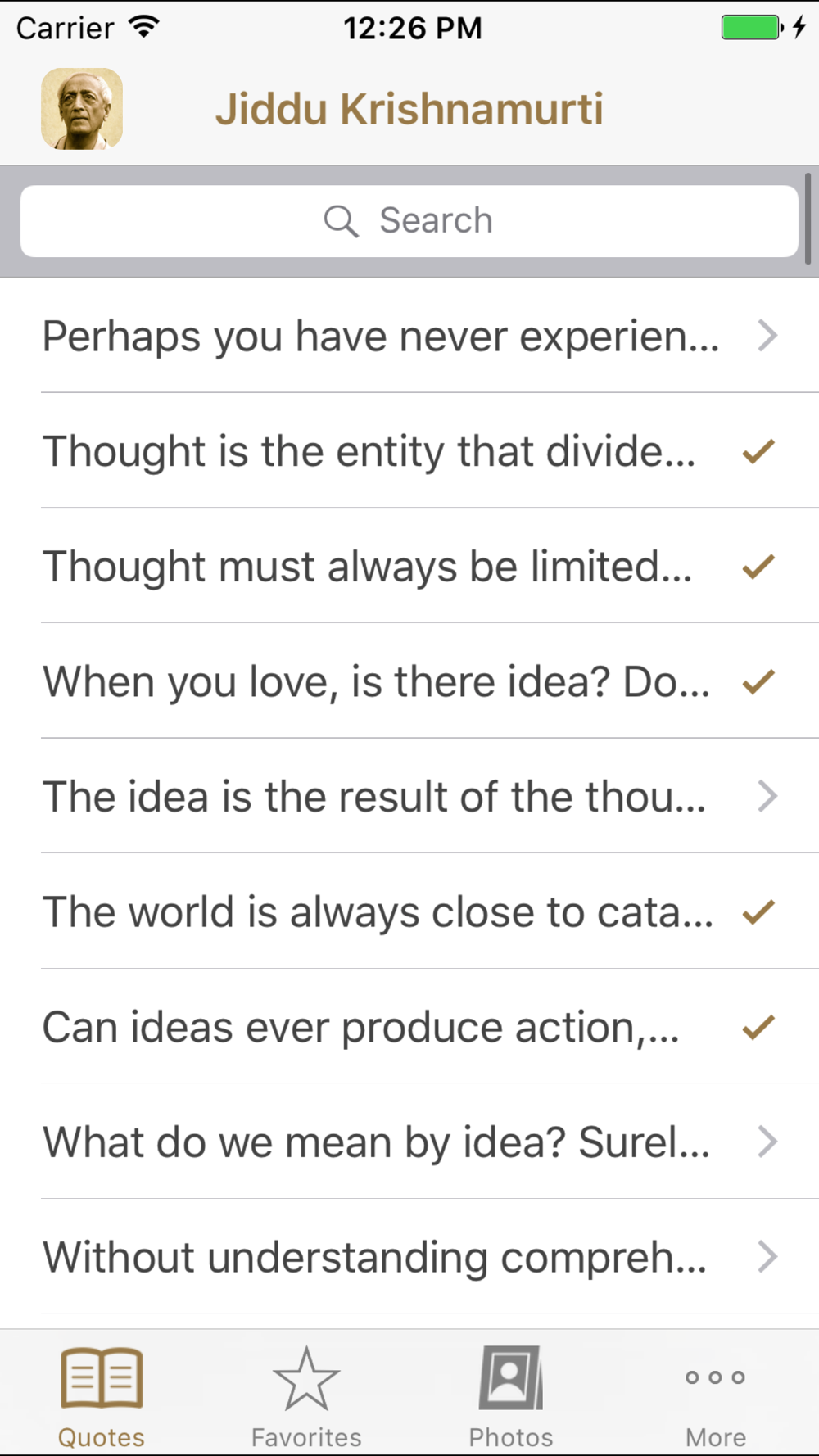819x1456 pixels.
Task: Open the Quotes book icon
Action: click(x=102, y=1377)
